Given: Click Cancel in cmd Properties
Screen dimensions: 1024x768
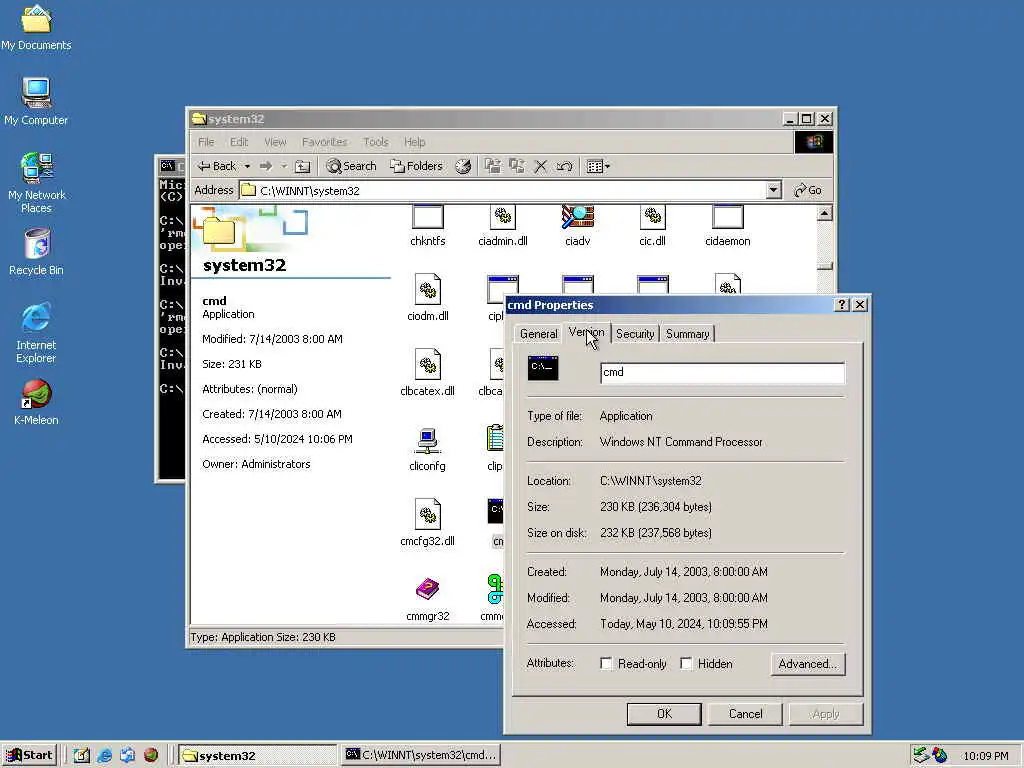Looking at the screenshot, I should pos(745,714).
